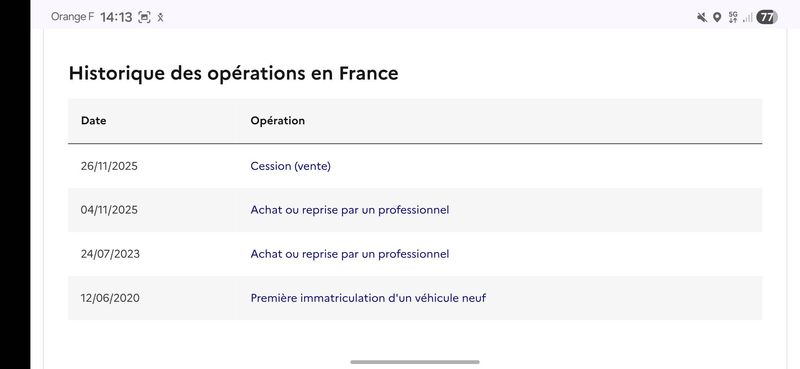
Task: Tap the 14:13 clock in status bar
Action: [x=116, y=17]
